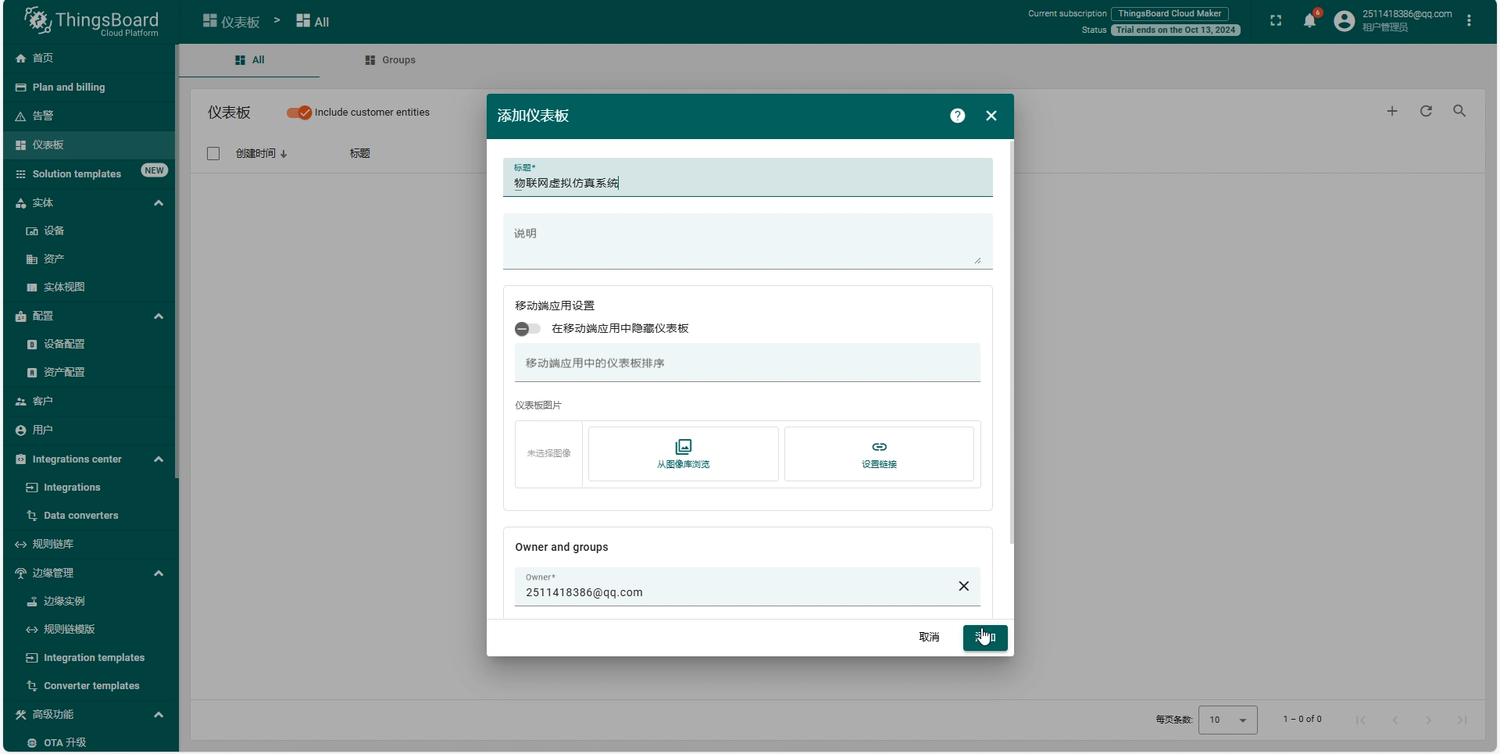Click the add dashboard plus icon
The height and width of the screenshot is (754, 1500).
click(1391, 111)
